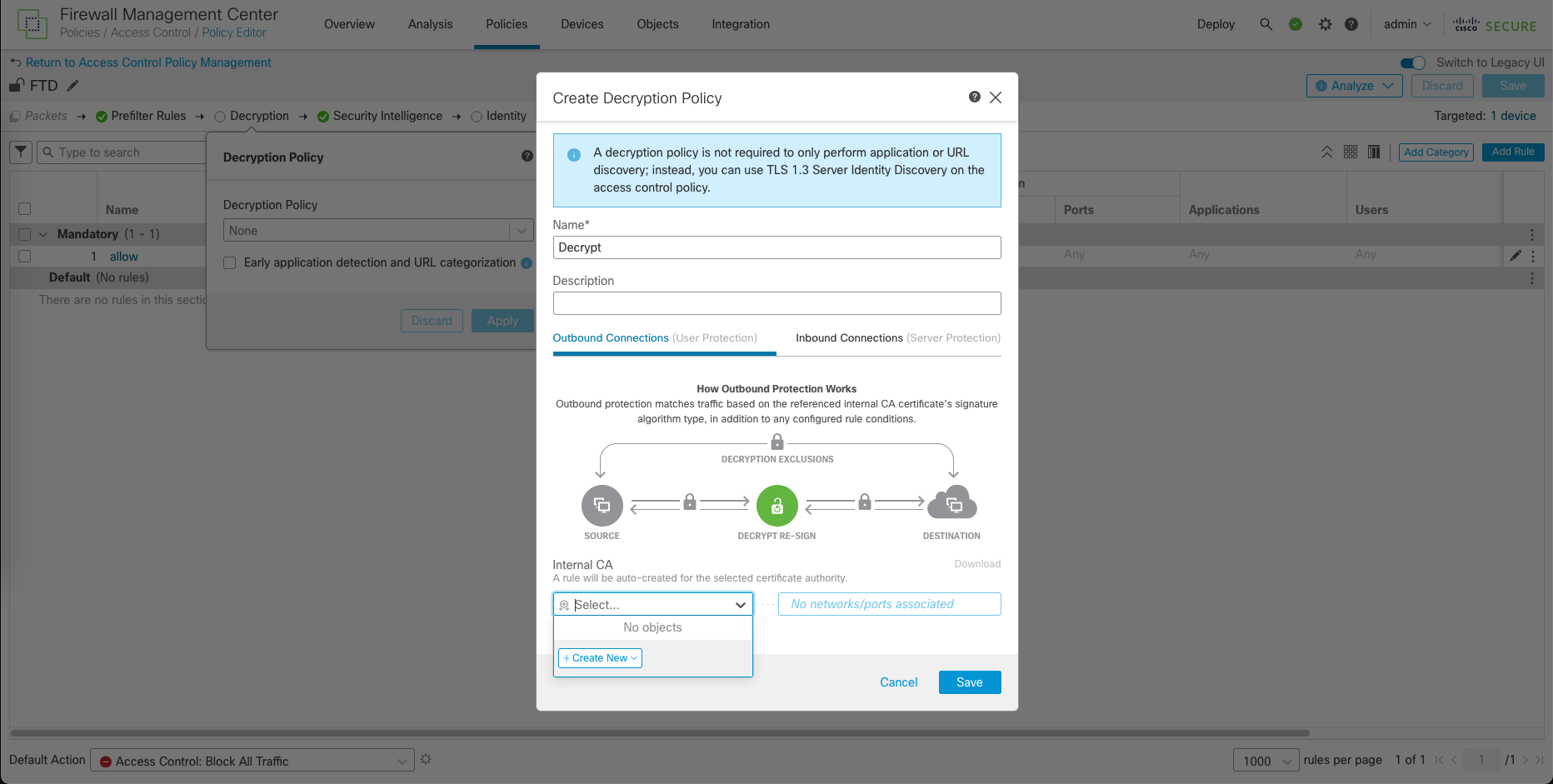Click the Description input field
1553x784 pixels.
click(776, 303)
